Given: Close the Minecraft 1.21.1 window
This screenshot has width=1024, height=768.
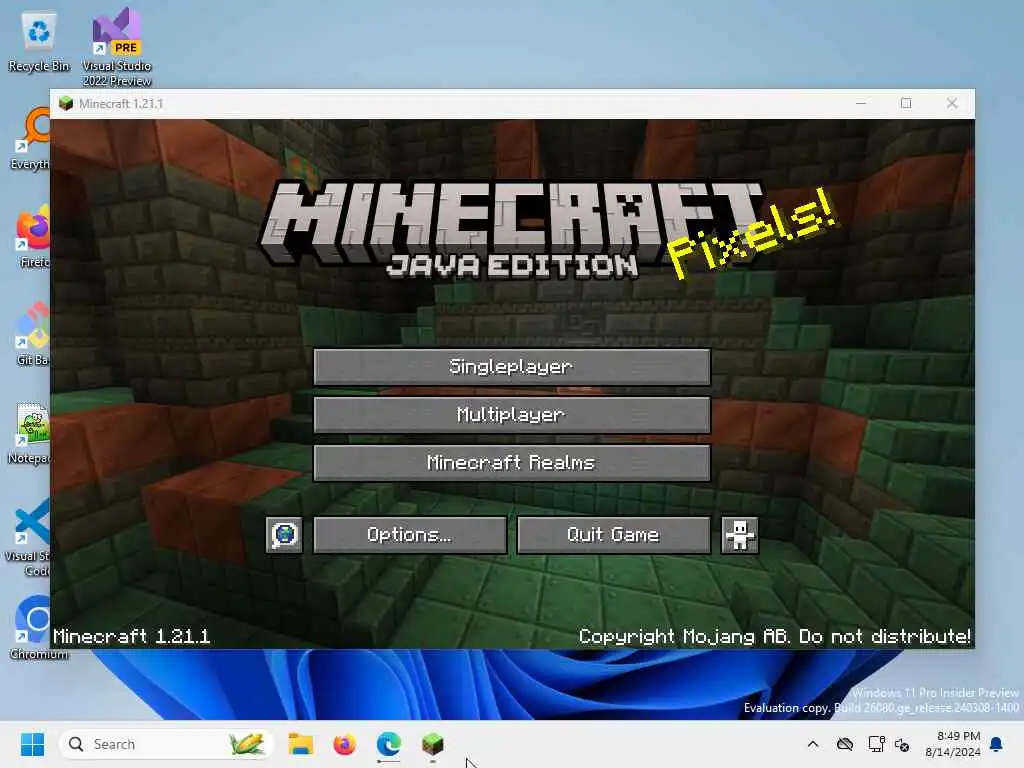Looking at the screenshot, I should click(x=952, y=103).
